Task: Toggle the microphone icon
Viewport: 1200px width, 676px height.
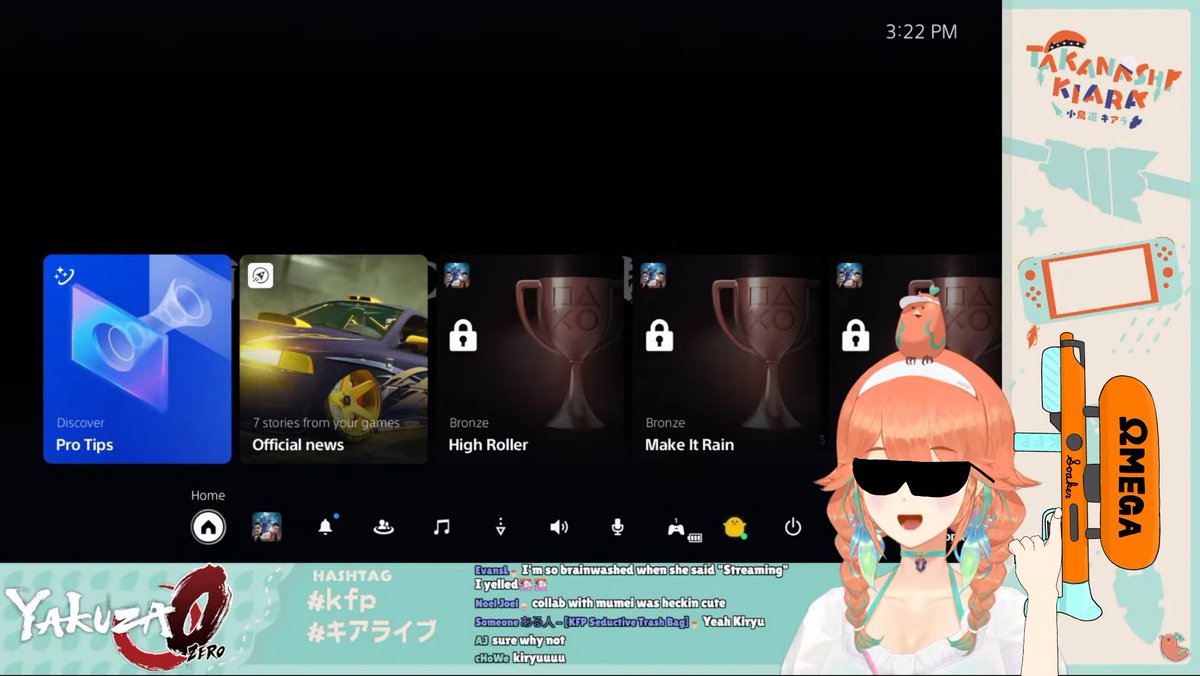Action: [x=618, y=527]
